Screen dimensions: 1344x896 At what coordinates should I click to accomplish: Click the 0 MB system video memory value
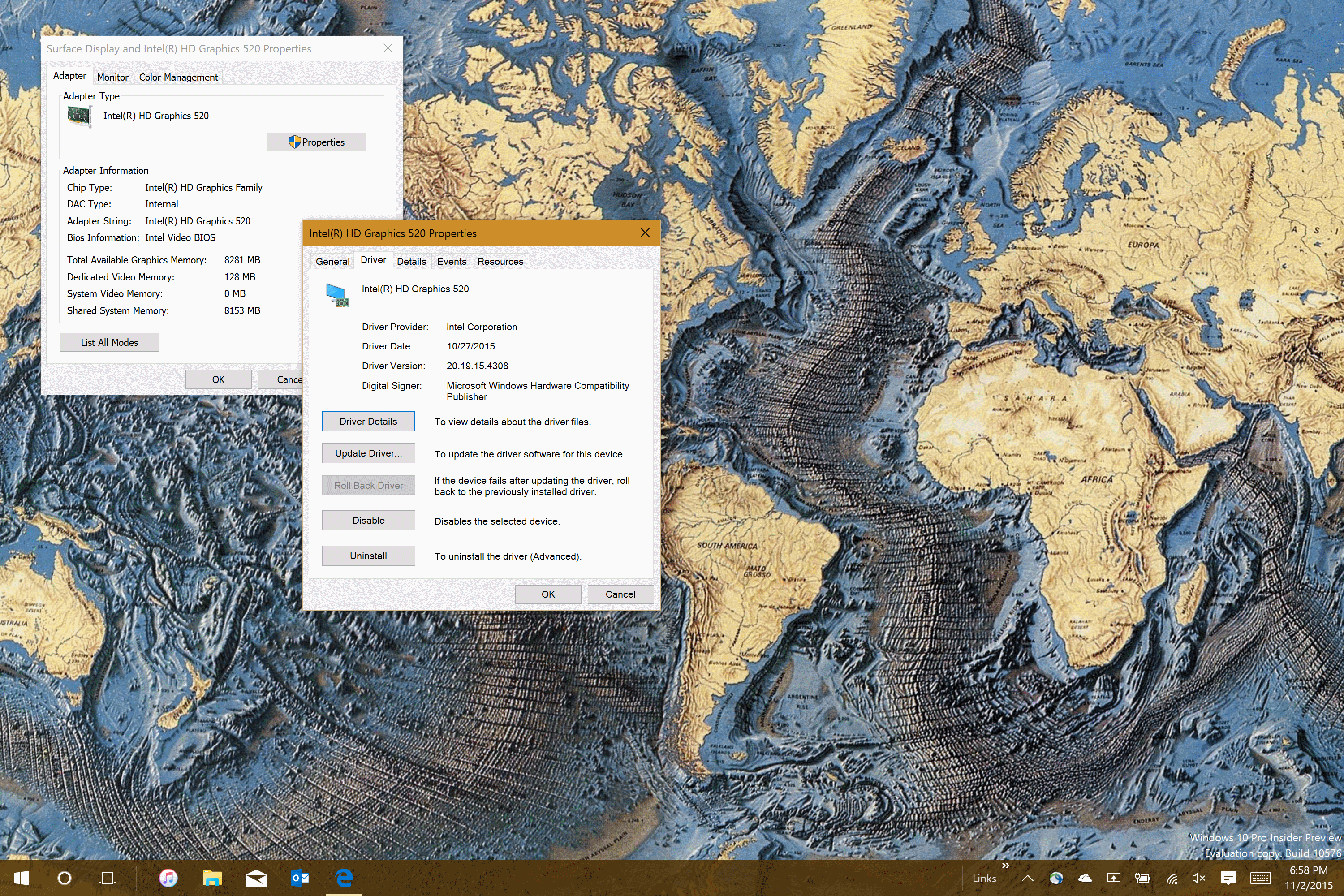point(235,294)
